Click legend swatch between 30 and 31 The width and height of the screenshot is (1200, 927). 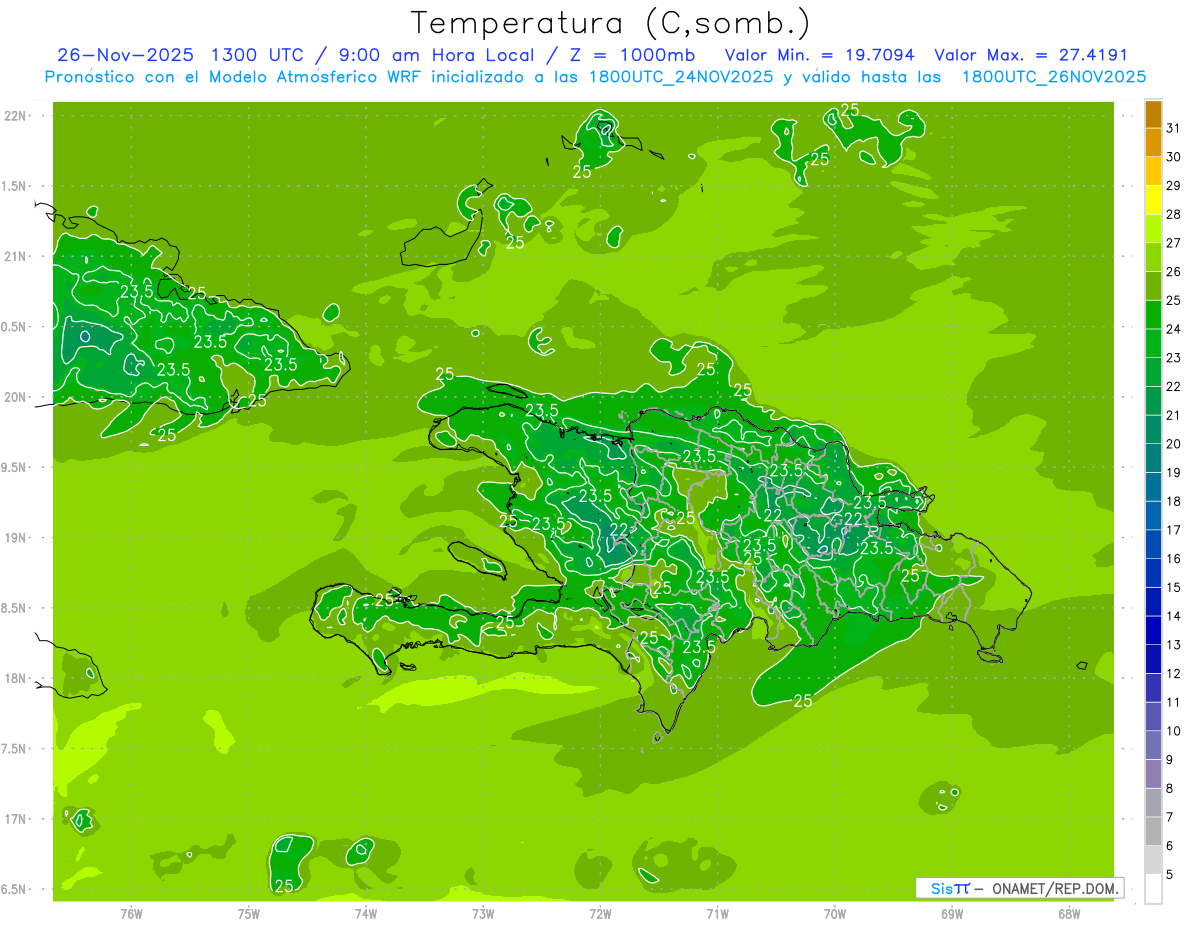[x=1153, y=142]
